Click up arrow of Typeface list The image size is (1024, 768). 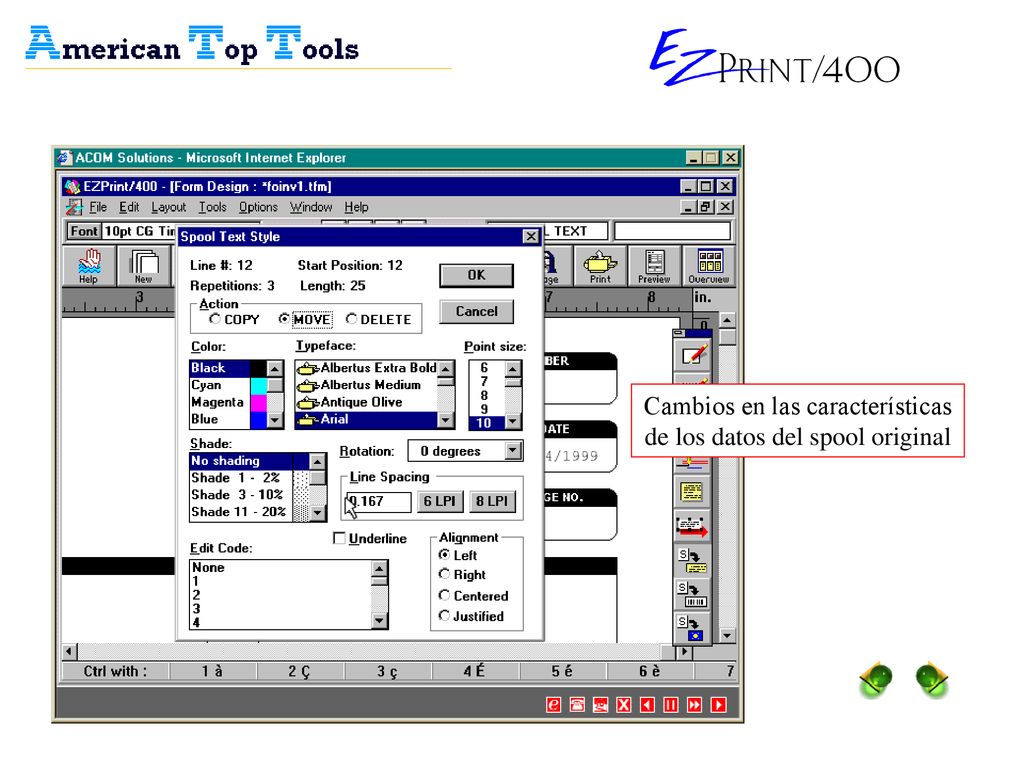tap(446, 369)
